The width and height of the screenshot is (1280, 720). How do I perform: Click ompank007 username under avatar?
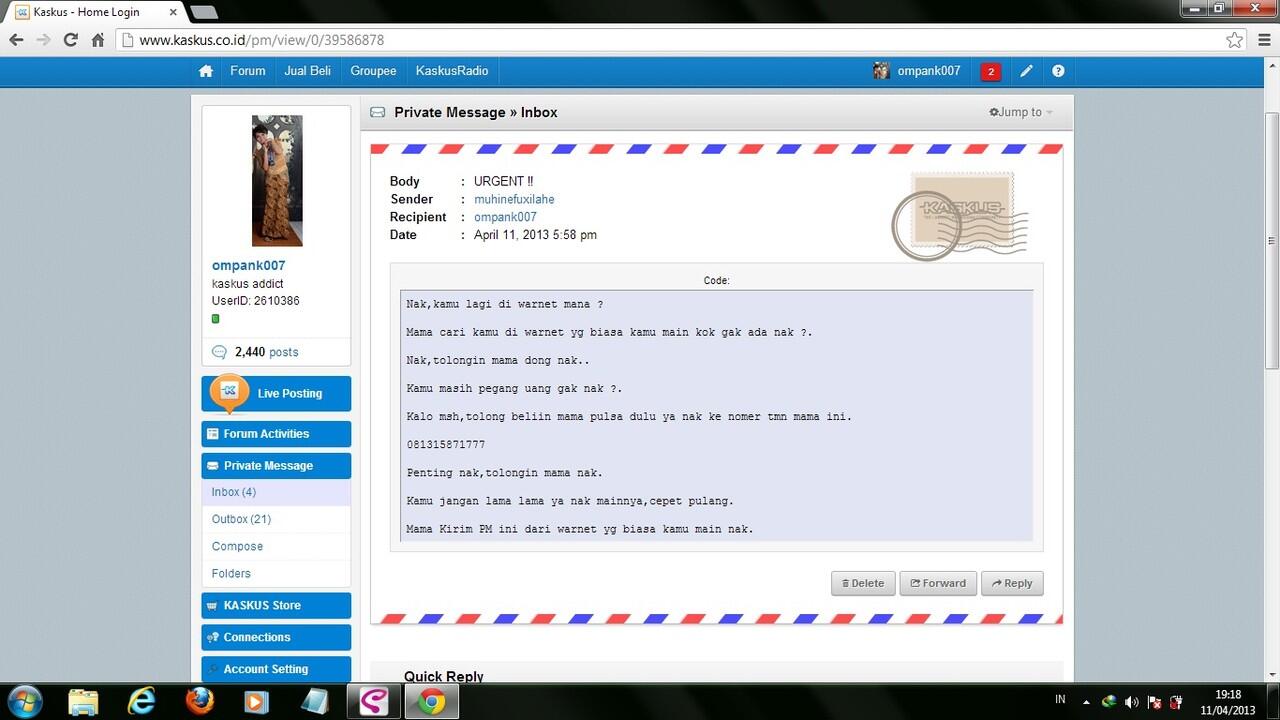[248, 266]
